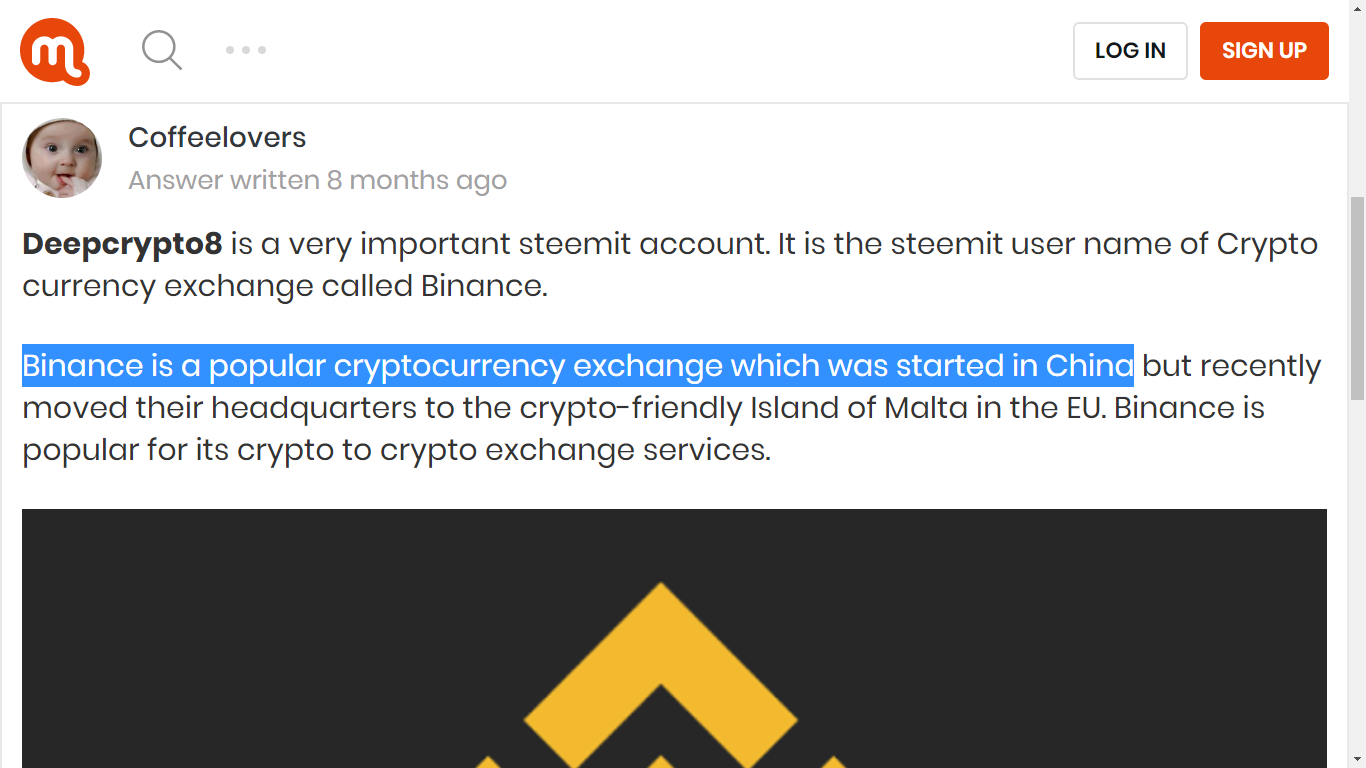Image resolution: width=1366 pixels, height=768 pixels.
Task: Open Coffeelovers' baby avatar picture
Action: click(62, 158)
